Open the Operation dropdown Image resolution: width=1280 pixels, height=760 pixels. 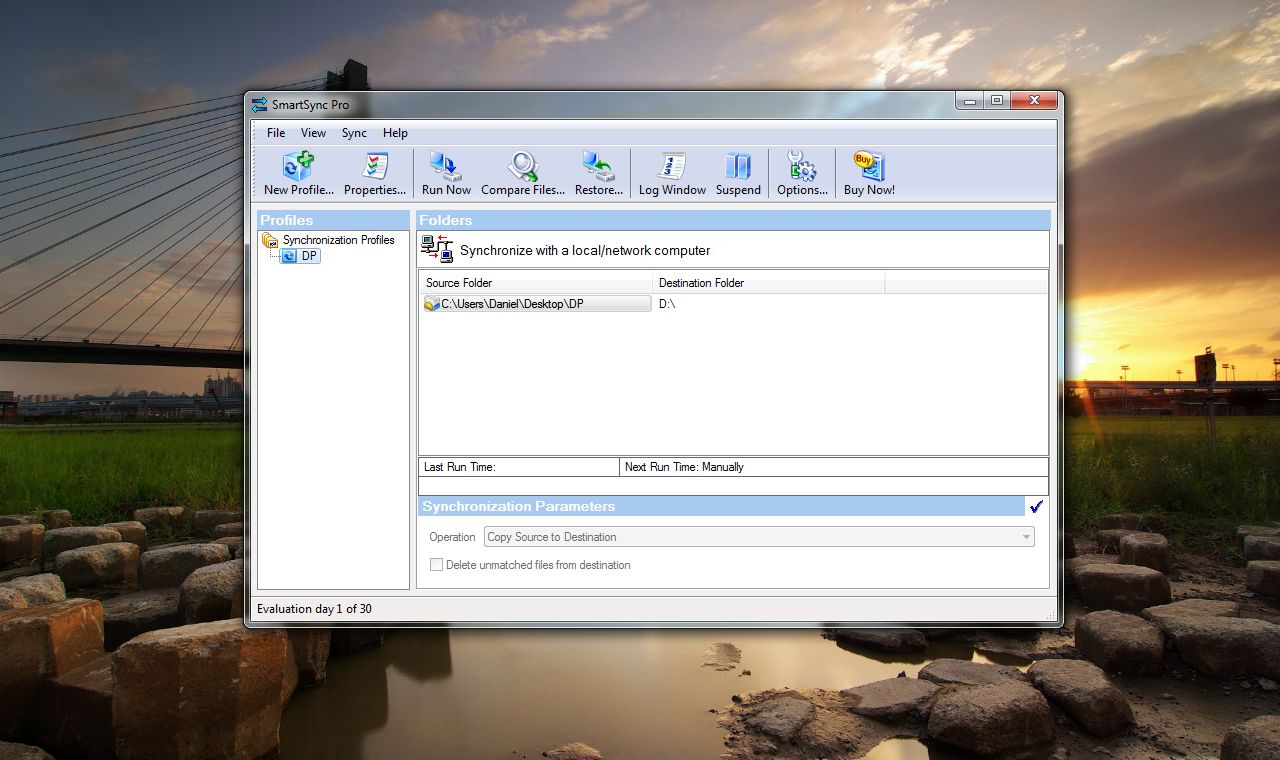(1025, 537)
